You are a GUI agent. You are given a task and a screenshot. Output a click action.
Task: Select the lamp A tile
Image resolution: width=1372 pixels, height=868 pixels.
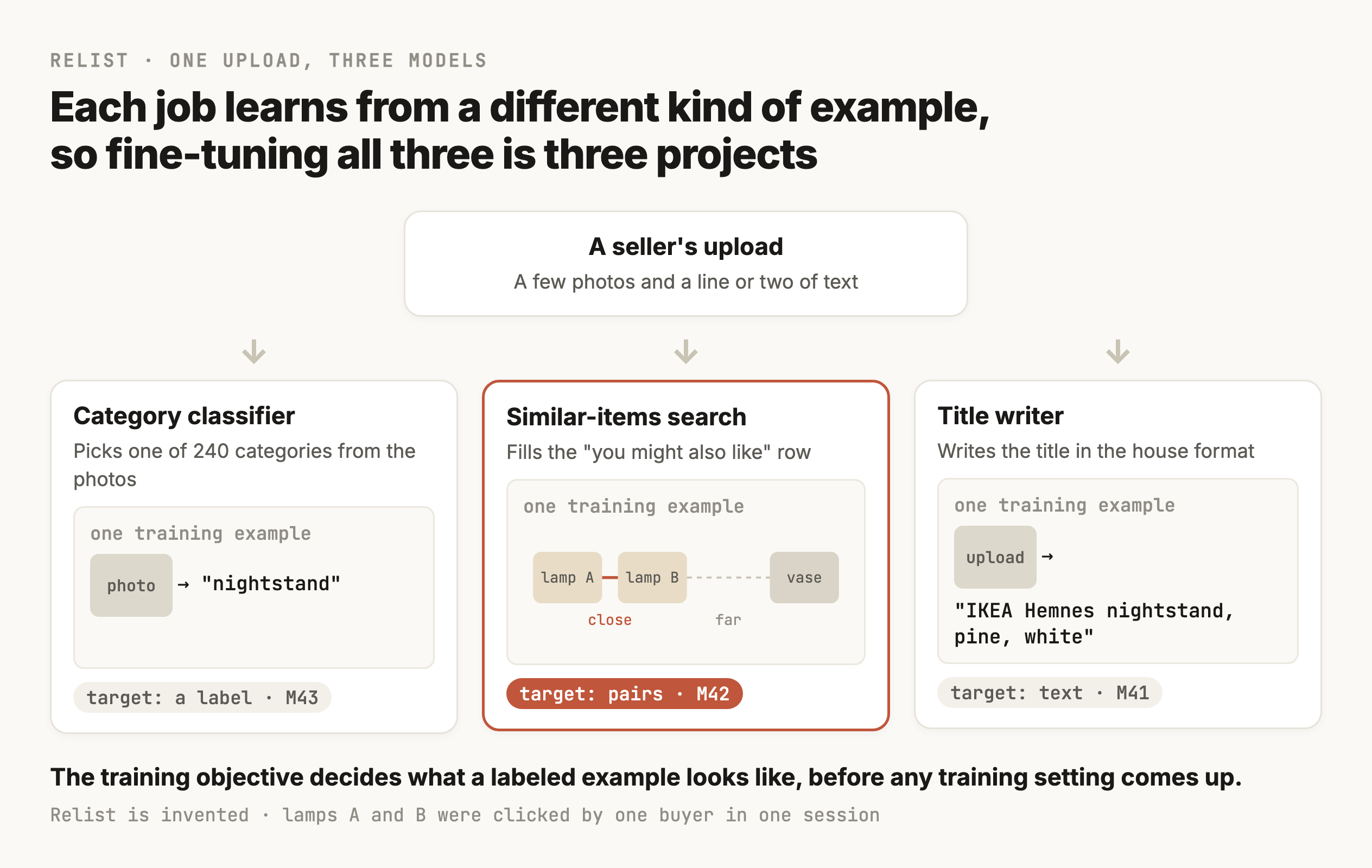(567, 577)
